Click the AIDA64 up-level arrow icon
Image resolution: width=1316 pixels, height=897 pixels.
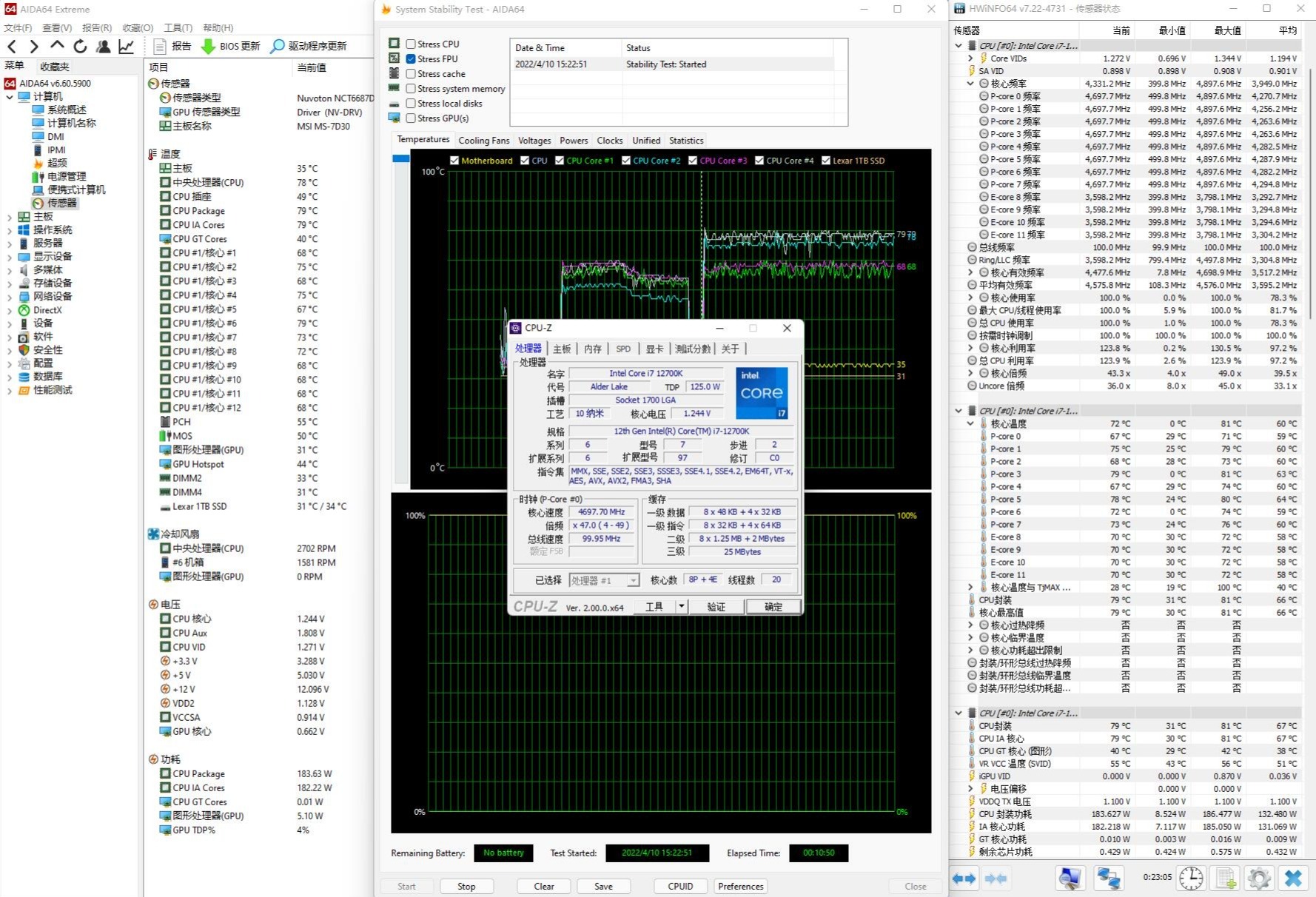coord(57,46)
